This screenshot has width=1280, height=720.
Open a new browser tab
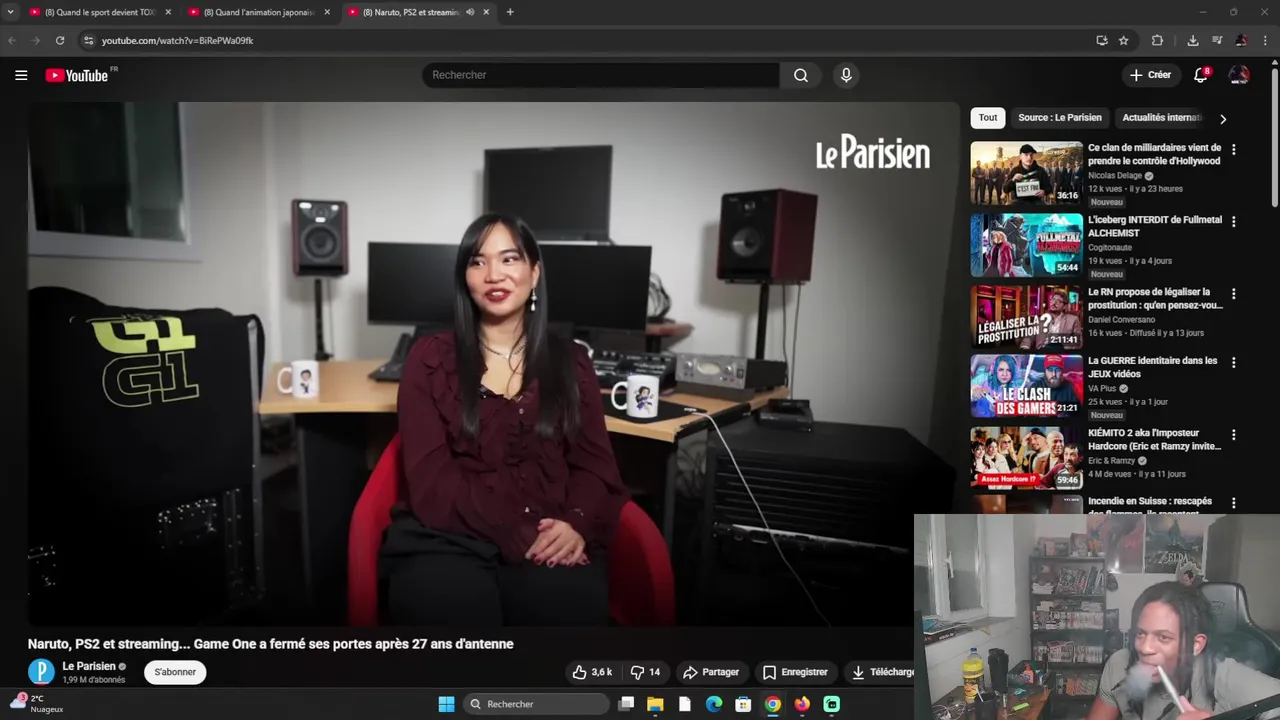510,12
